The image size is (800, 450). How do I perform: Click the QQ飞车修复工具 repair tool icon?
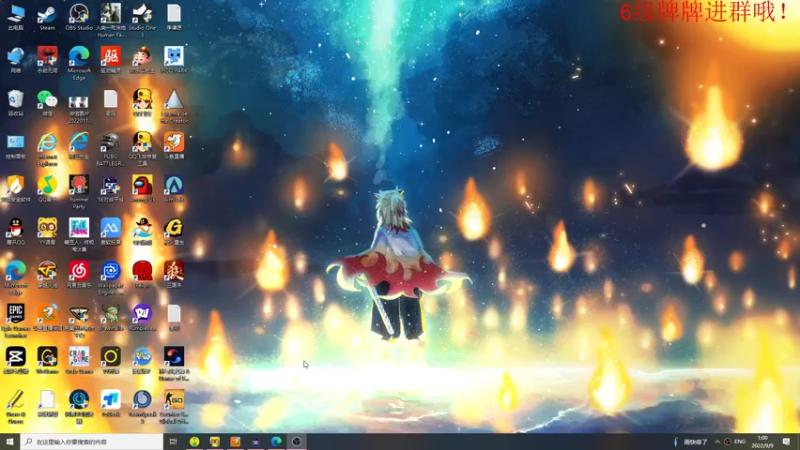coord(142,149)
